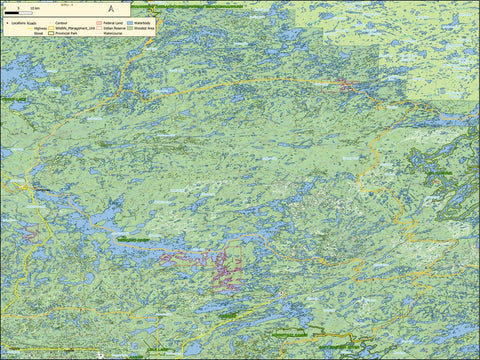Click the Indian Reserve legend swatch
The height and width of the screenshot is (360, 480).
(99, 28)
